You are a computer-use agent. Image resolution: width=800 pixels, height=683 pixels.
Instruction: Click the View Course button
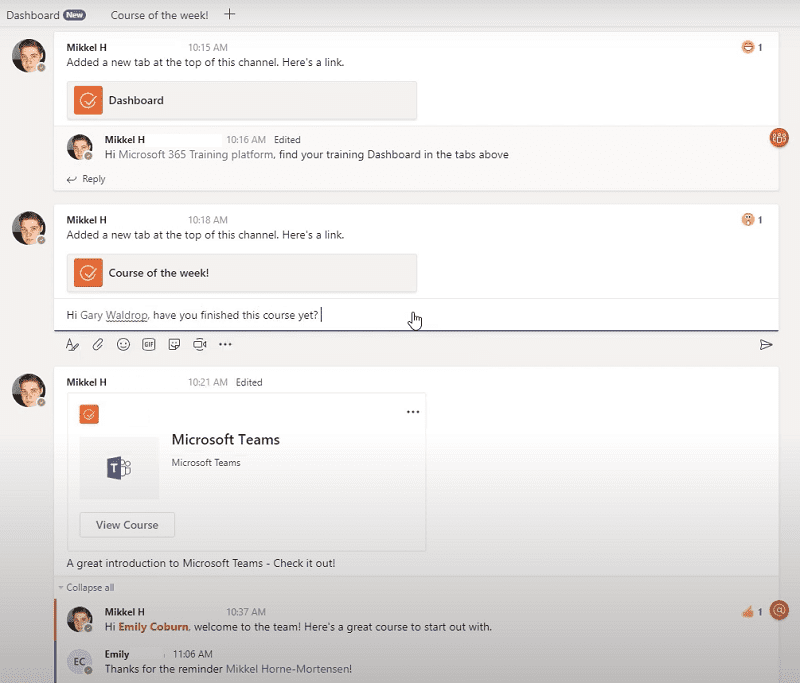tap(127, 525)
